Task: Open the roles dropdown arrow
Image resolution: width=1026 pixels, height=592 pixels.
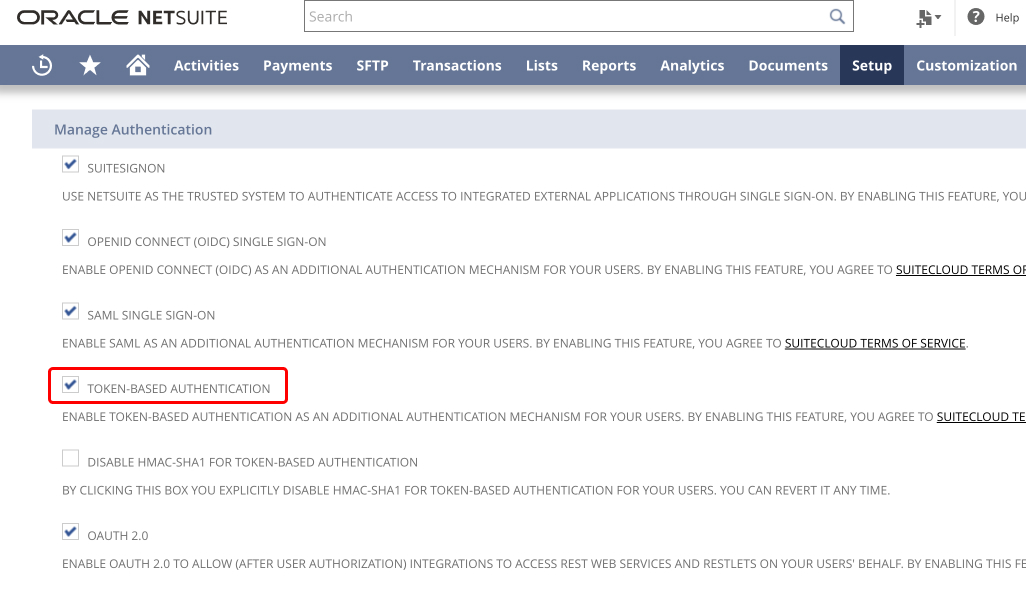Action: pyautogui.click(x=938, y=17)
